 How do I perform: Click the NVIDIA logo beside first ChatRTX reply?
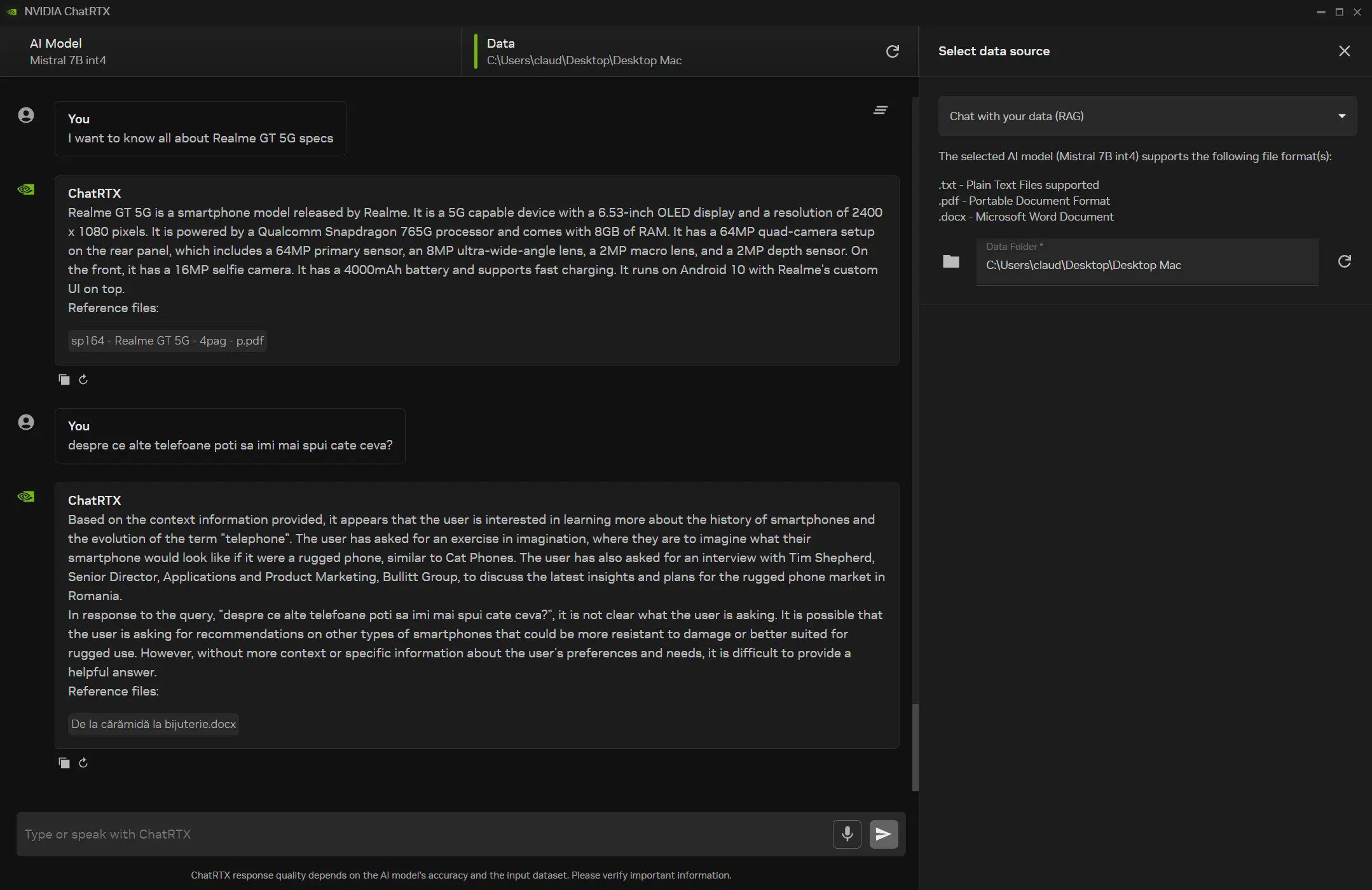(26, 189)
